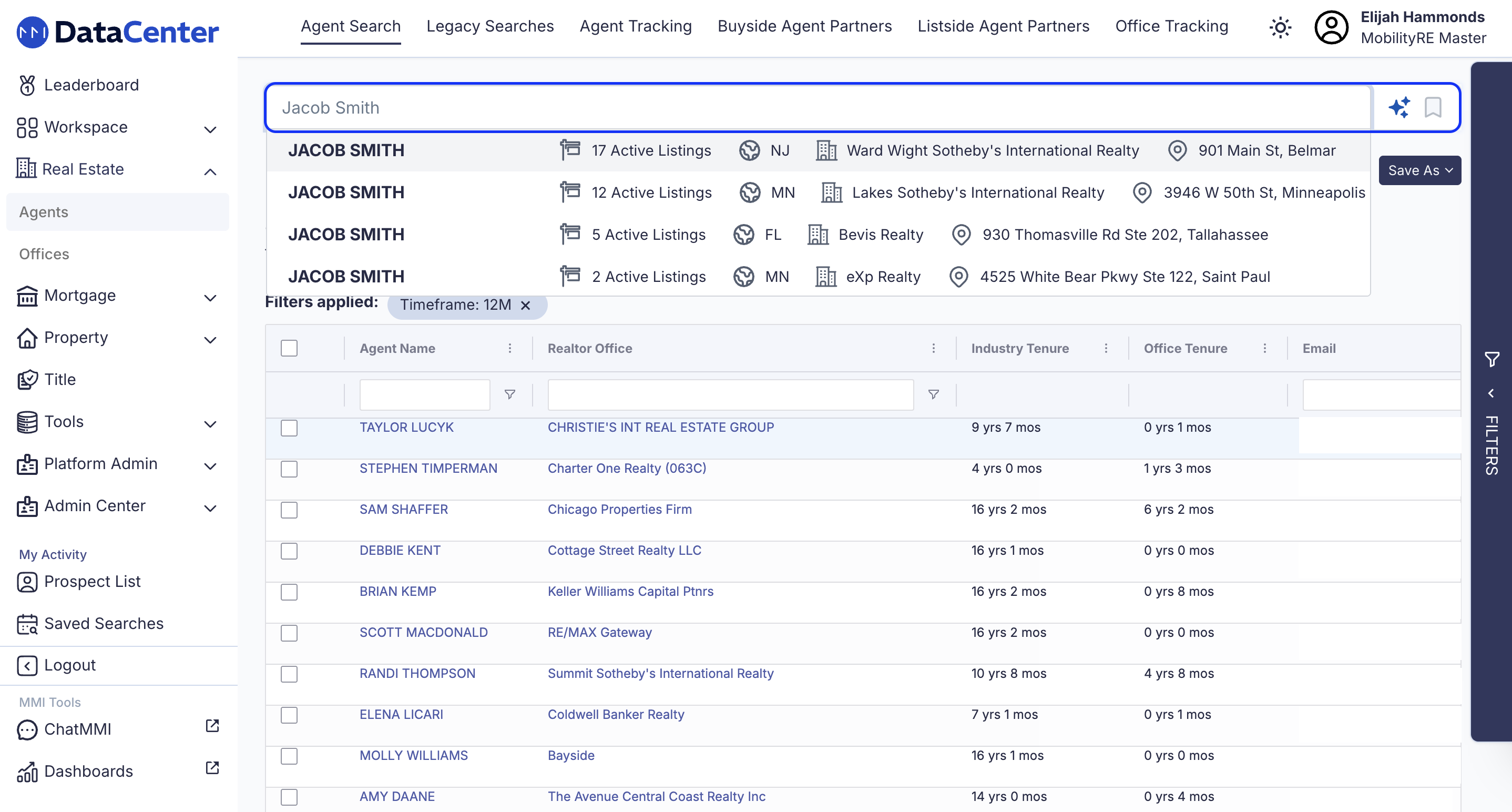1512x812 pixels.
Task: Select checkbox for BRIAN KEMP row
Action: pos(289,592)
